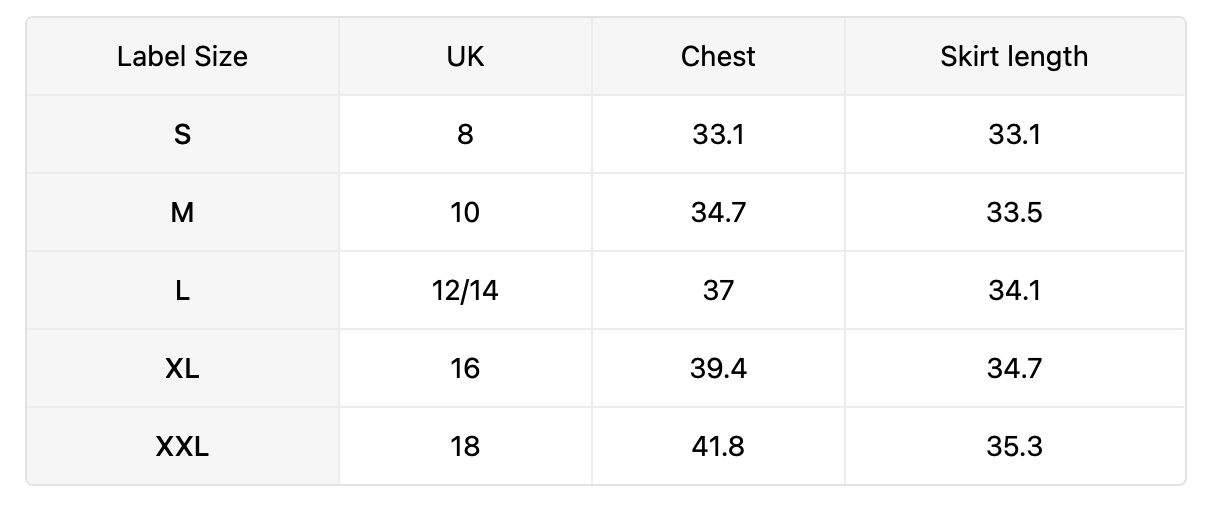Image resolution: width=1220 pixels, height=512 pixels.
Task: Select the XXL label size cell
Action: pyautogui.click(x=182, y=446)
